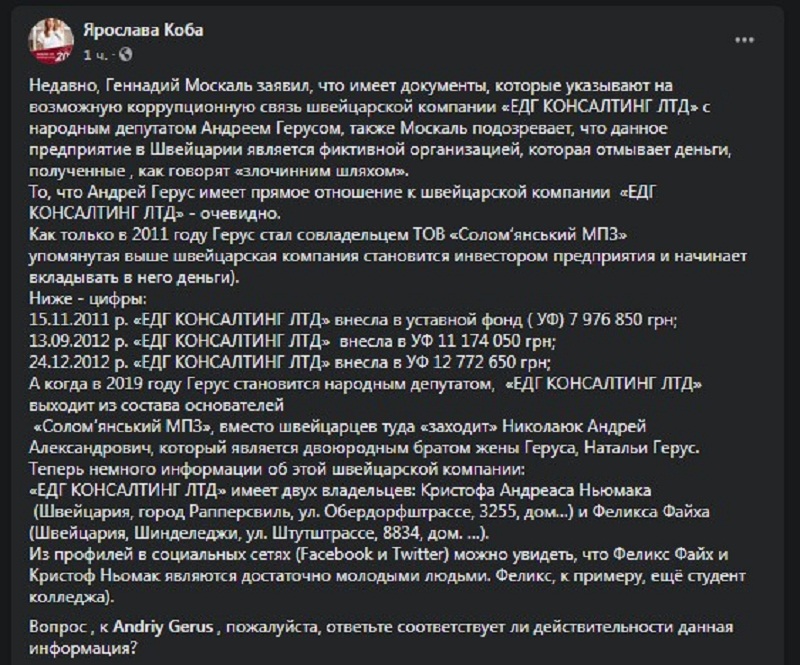Open Ярослава Коба's profile picture

coord(49,40)
